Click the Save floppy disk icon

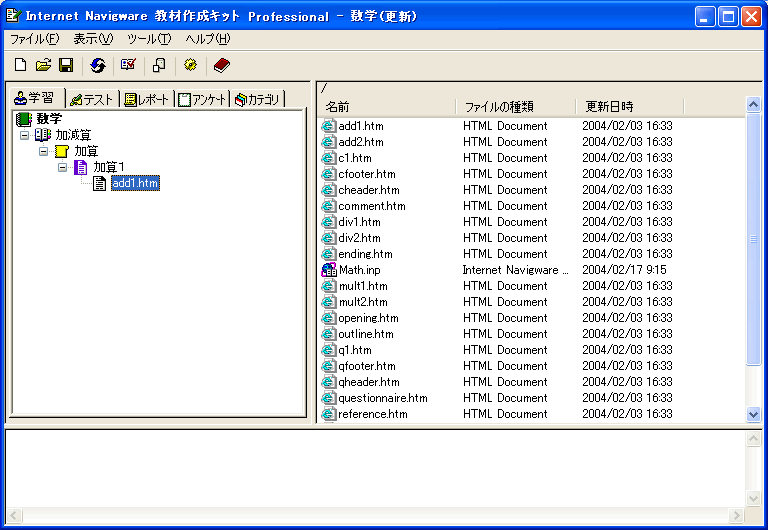point(66,65)
